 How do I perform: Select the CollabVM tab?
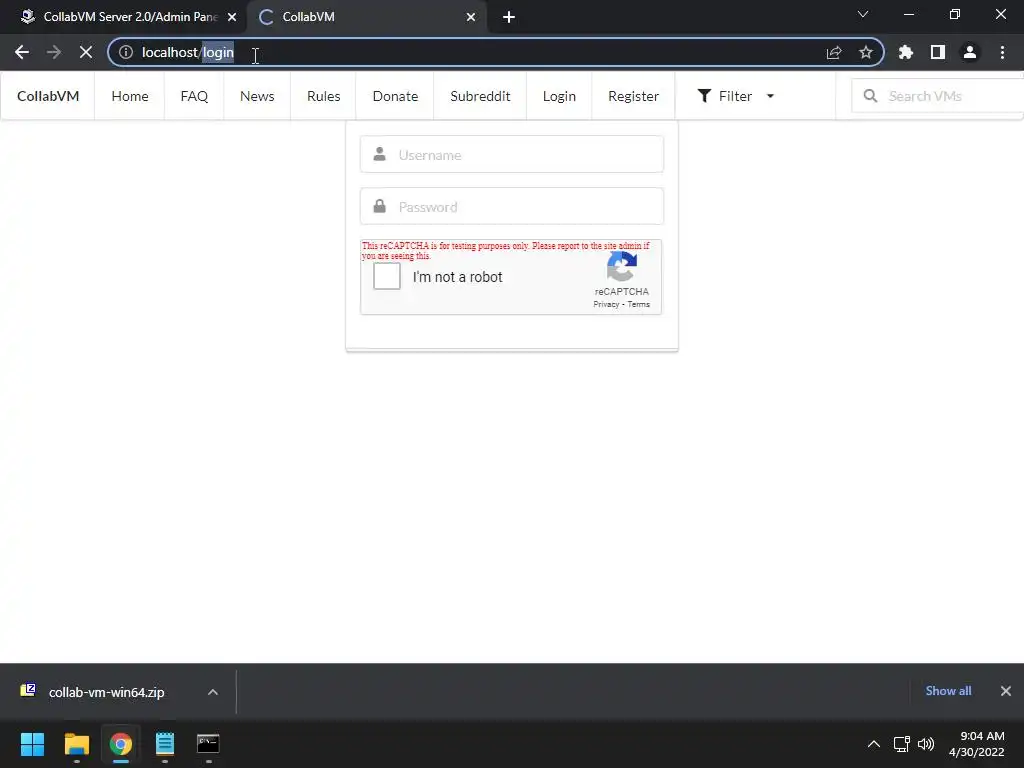[366, 17]
